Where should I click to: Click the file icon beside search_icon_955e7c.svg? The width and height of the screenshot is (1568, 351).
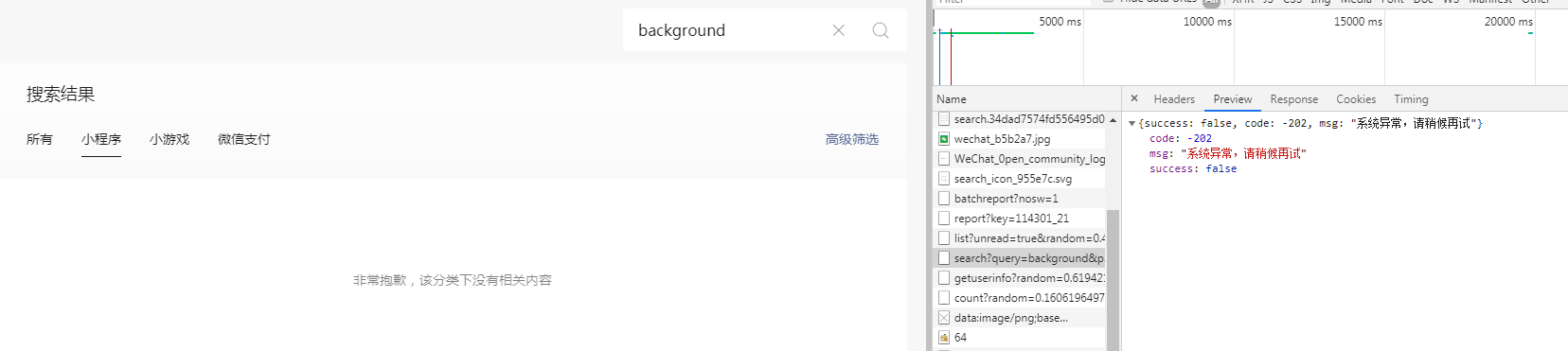944,179
